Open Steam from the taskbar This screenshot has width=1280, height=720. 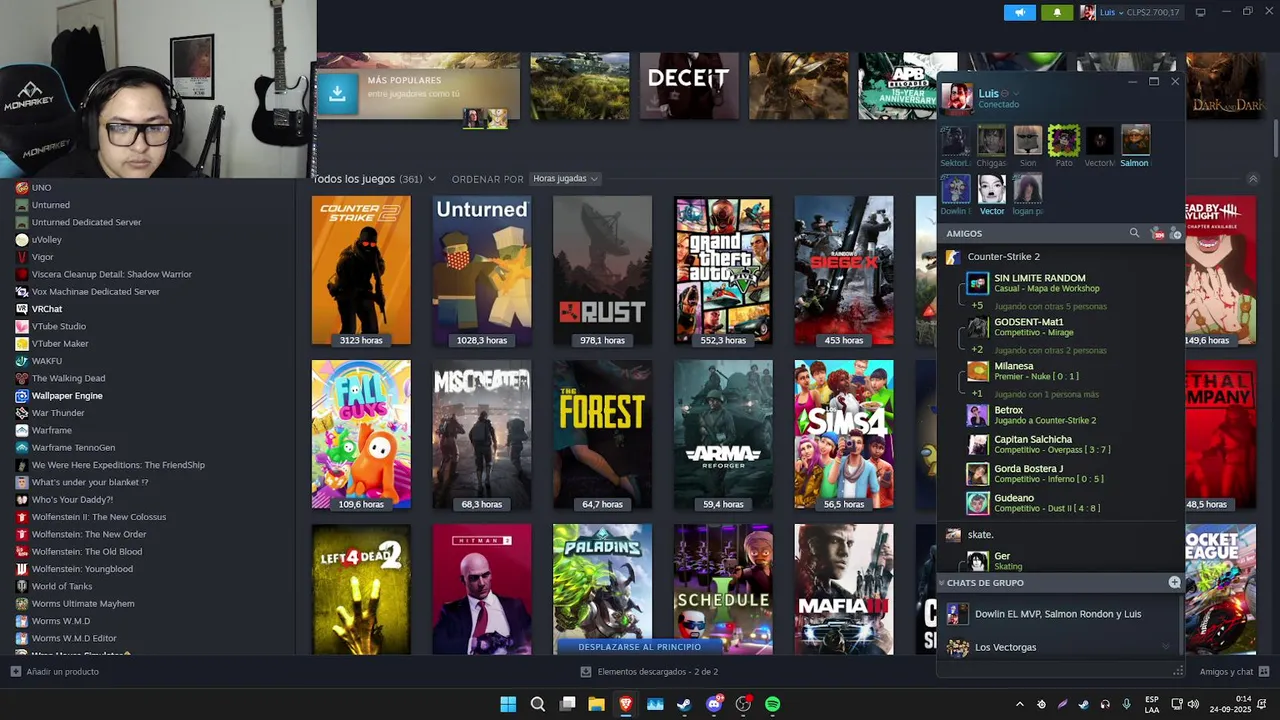coord(684,704)
